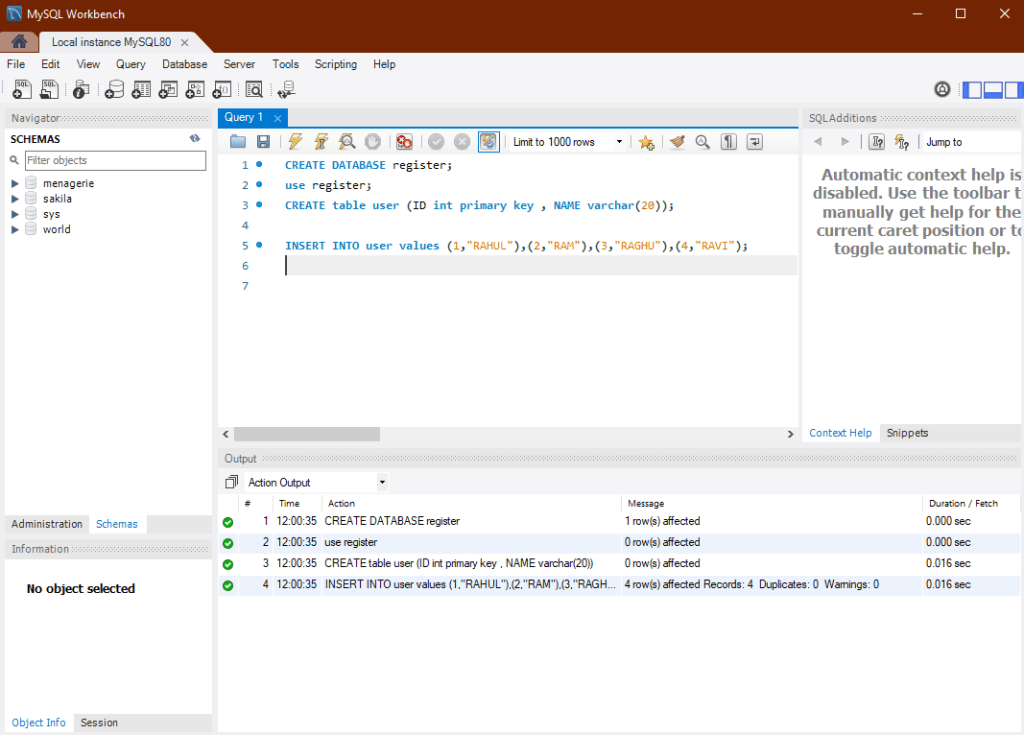Execute the SQL script with lightning bolt
The height and width of the screenshot is (735, 1024).
tap(296, 142)
